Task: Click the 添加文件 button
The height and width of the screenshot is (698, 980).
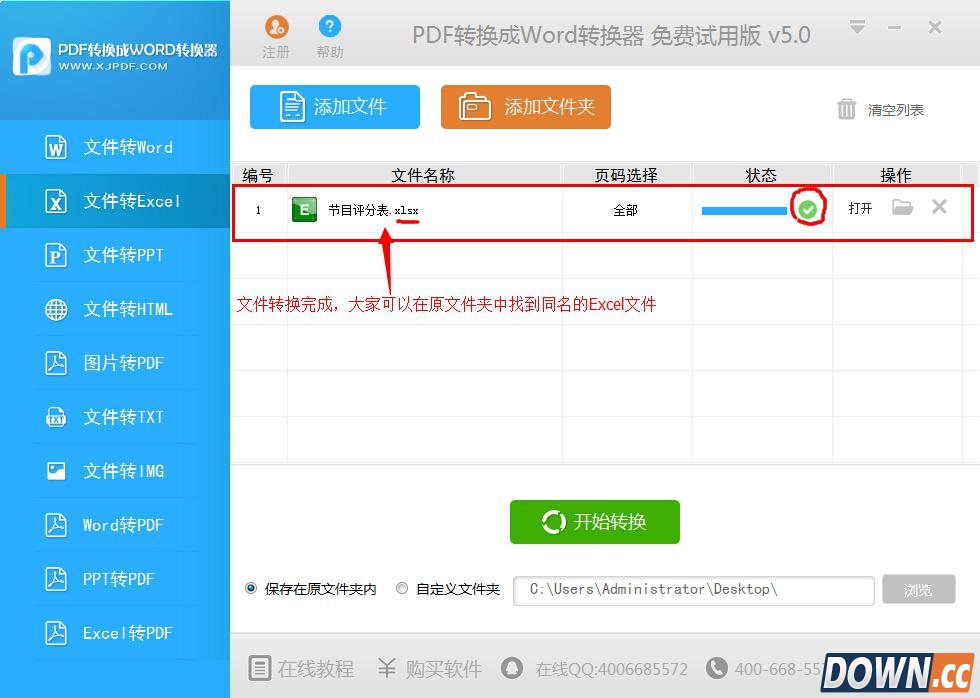Action: 334,107
